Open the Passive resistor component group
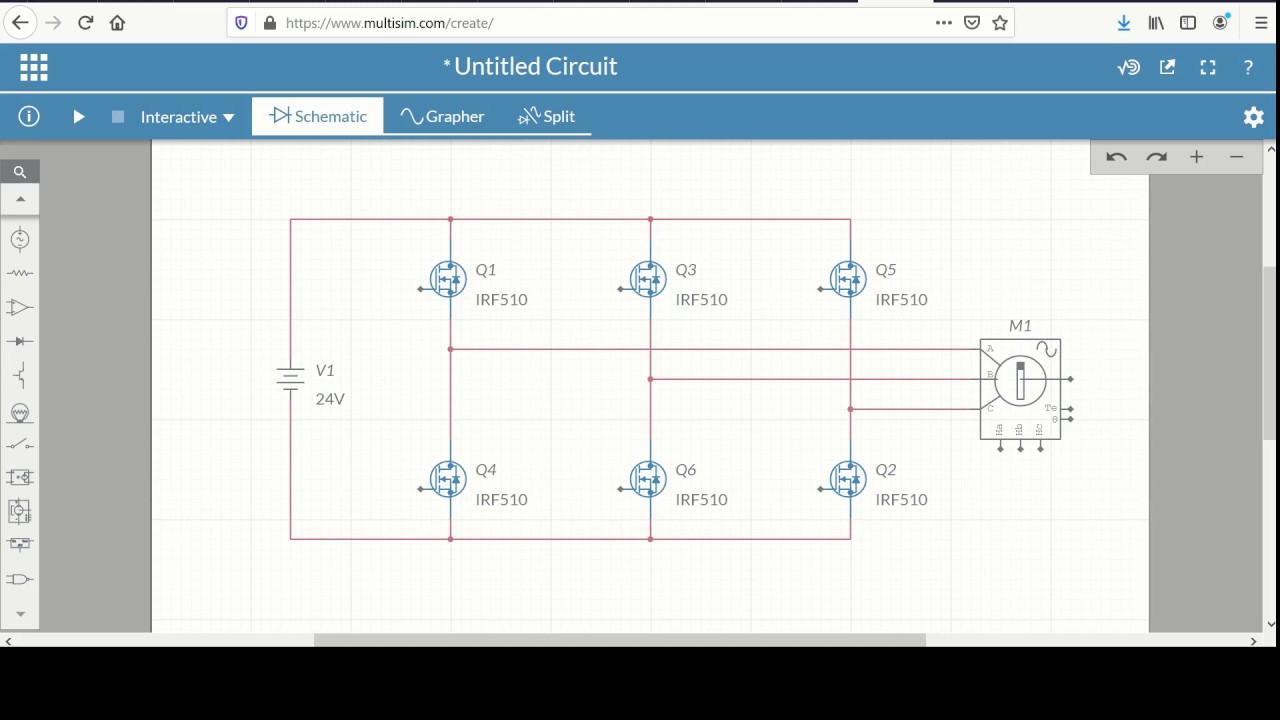 (x=20, y=273)
